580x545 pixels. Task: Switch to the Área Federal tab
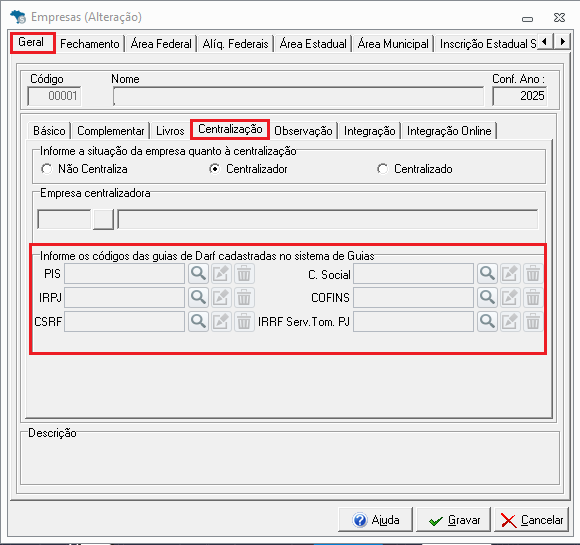[161, 44]
